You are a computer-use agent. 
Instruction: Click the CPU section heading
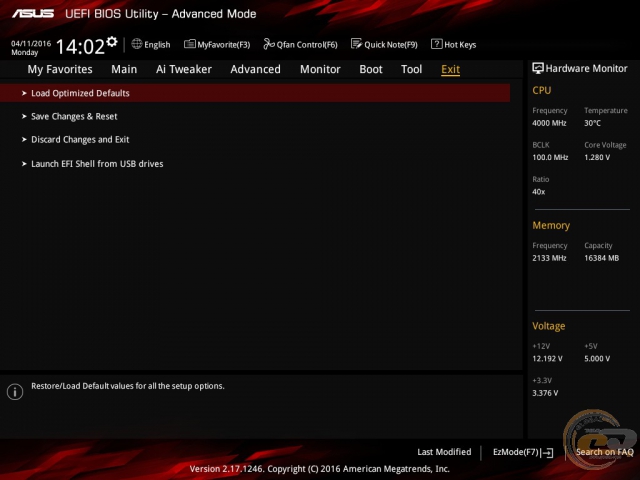[542, 91]
